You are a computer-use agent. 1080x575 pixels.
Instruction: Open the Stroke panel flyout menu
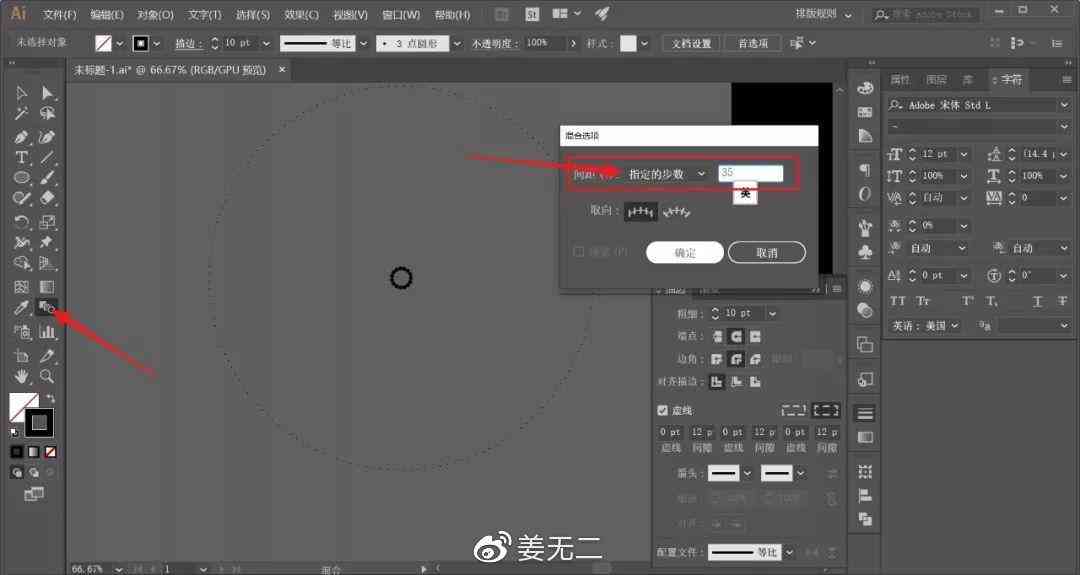click(837, 289)
